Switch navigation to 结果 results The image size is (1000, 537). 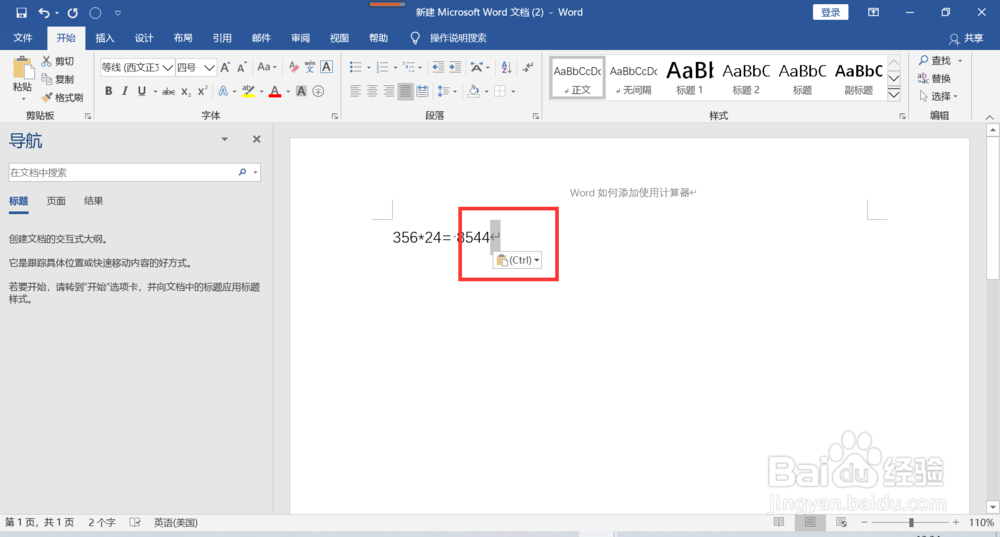point(93,201)
